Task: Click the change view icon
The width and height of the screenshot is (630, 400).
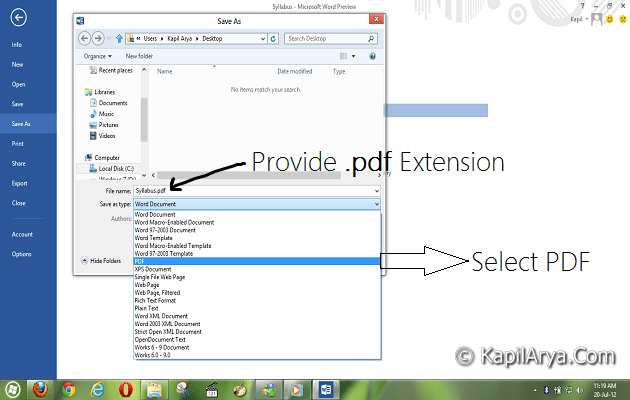Action: pyautogui.click(x=344, y=56)
